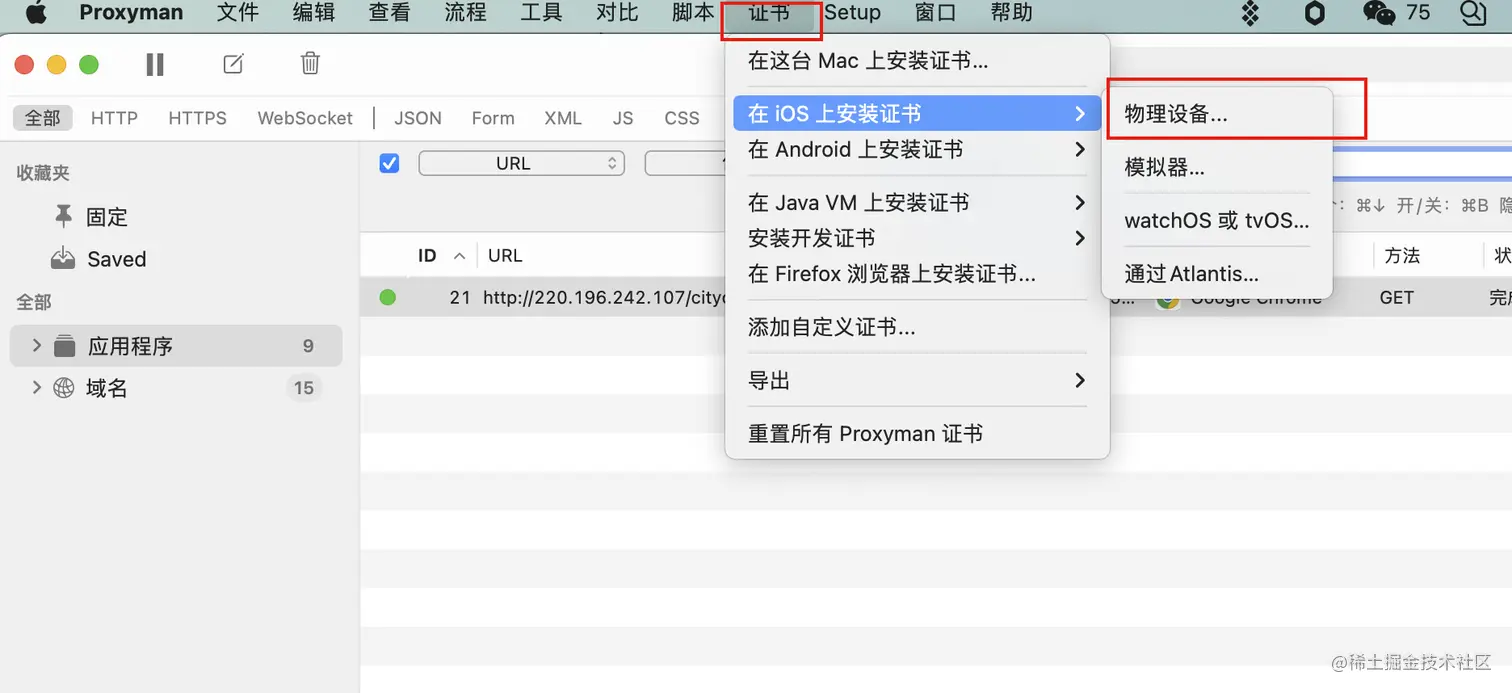This screenshot has height=693, width=1512.
Task: Open the 脚本 menu
Action: 693,13
